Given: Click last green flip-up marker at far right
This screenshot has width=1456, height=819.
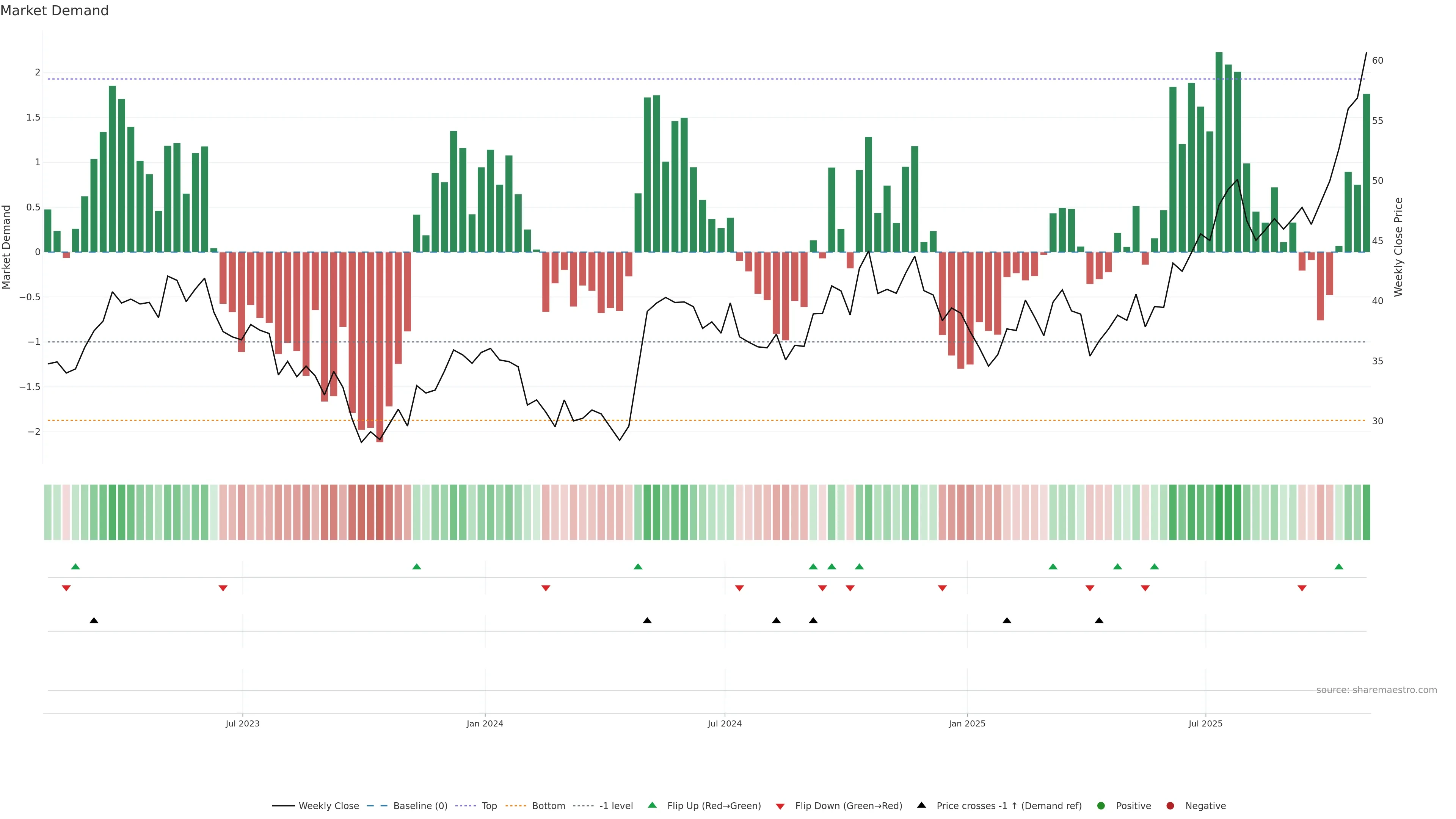Looking at the screenshot, I should pyautogui.click(x=1338, y=567).
